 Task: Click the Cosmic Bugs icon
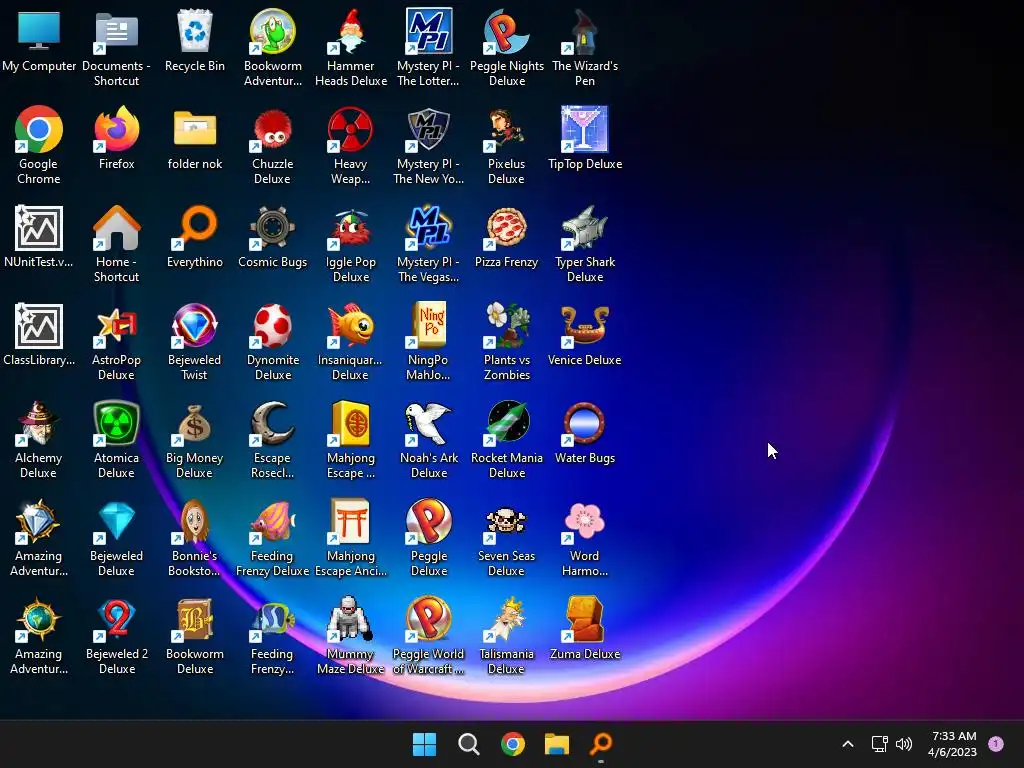(x=272, y=227)
